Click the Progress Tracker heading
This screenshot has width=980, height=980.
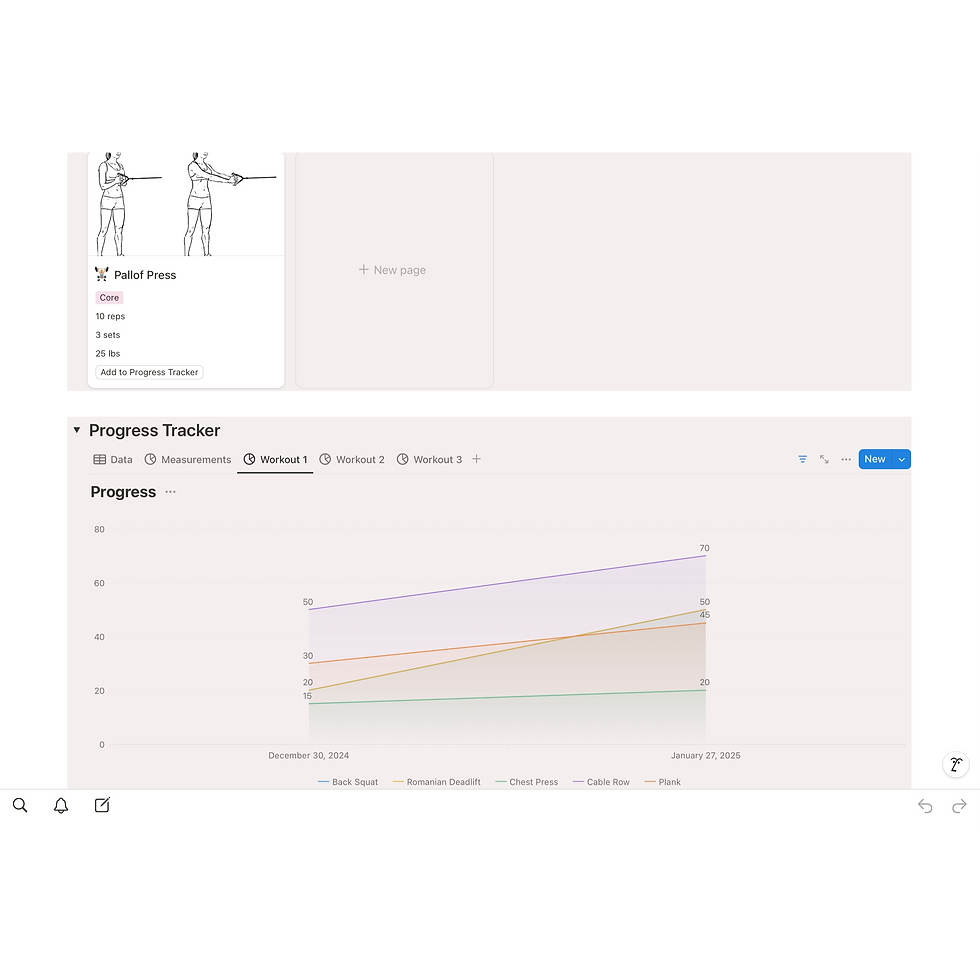pyautogui.click(x=154, y=431)
